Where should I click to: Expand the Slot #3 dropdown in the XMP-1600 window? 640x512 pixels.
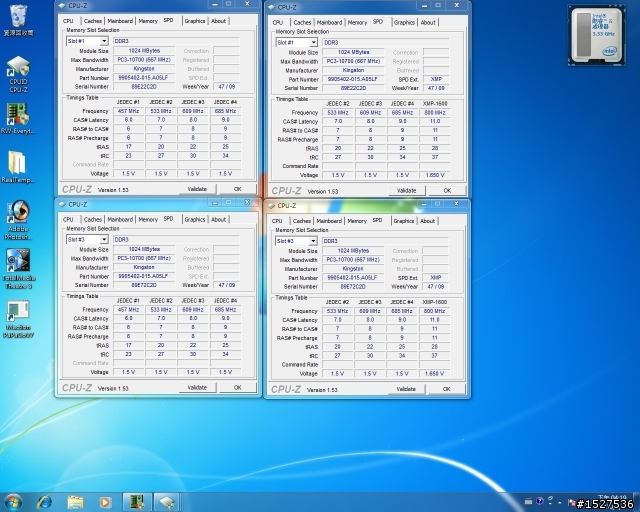pos(313,241)
